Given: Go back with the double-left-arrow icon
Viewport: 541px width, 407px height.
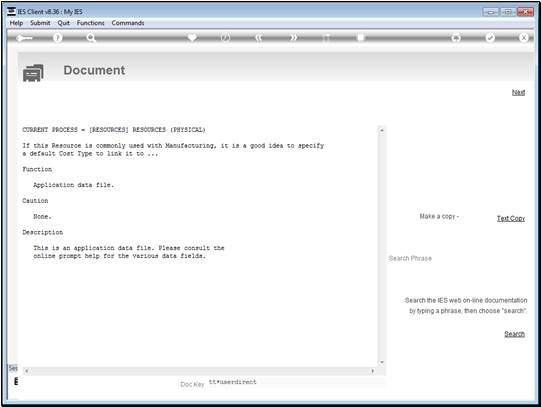Looking at the screenshot, I should pos(259,38).
